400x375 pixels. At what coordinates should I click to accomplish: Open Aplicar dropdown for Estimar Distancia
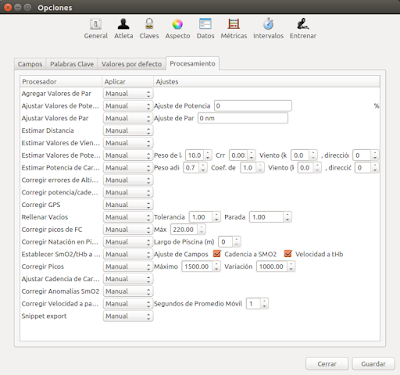128,131
